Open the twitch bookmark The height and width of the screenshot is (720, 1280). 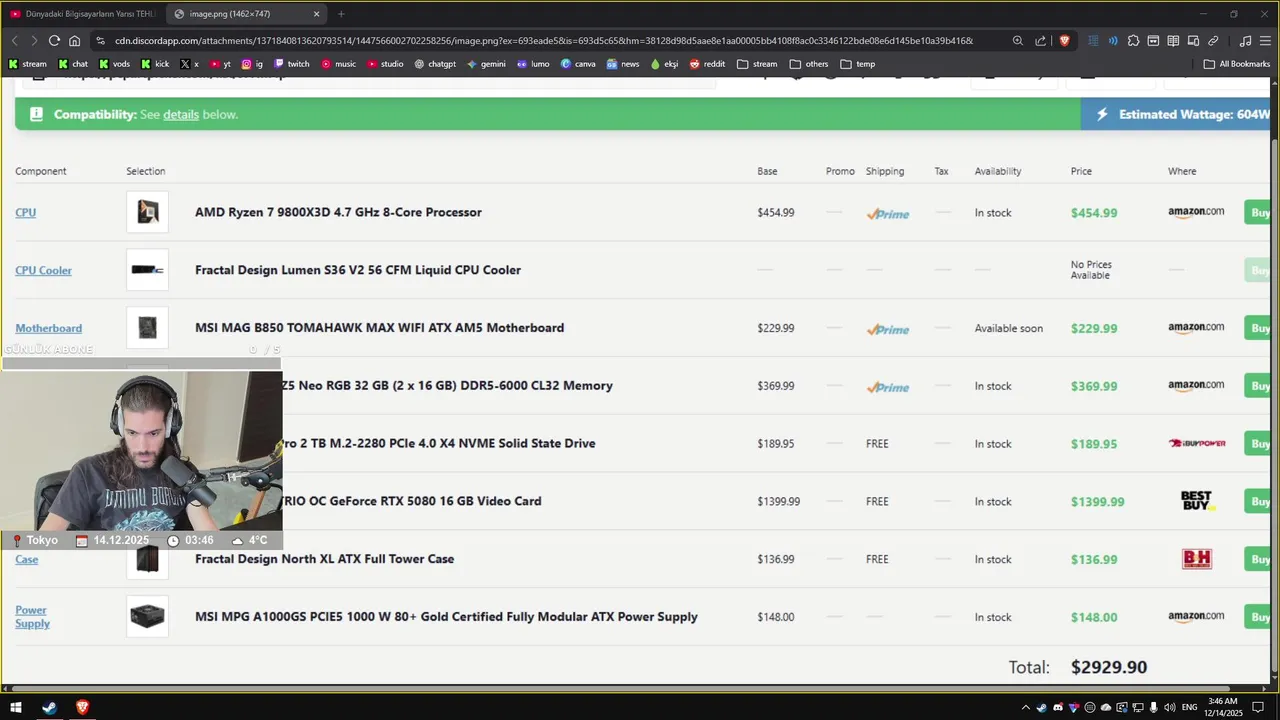pyautogui.click(x=292, y=64)
